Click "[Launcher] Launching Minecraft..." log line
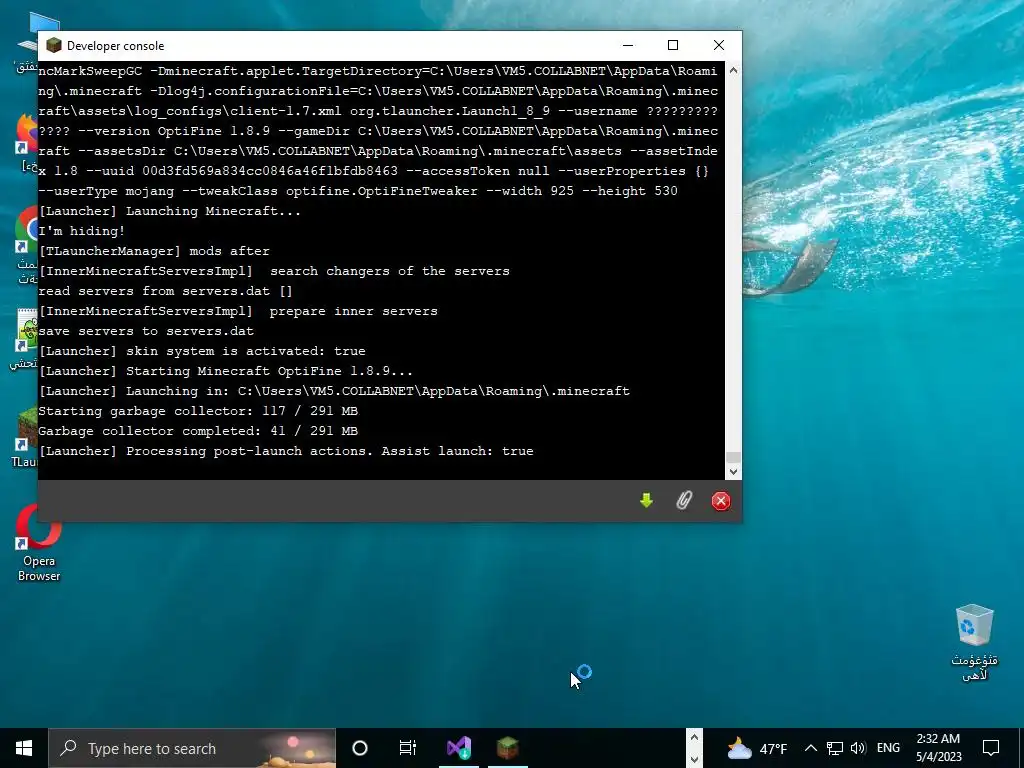 tap(170, 211)
